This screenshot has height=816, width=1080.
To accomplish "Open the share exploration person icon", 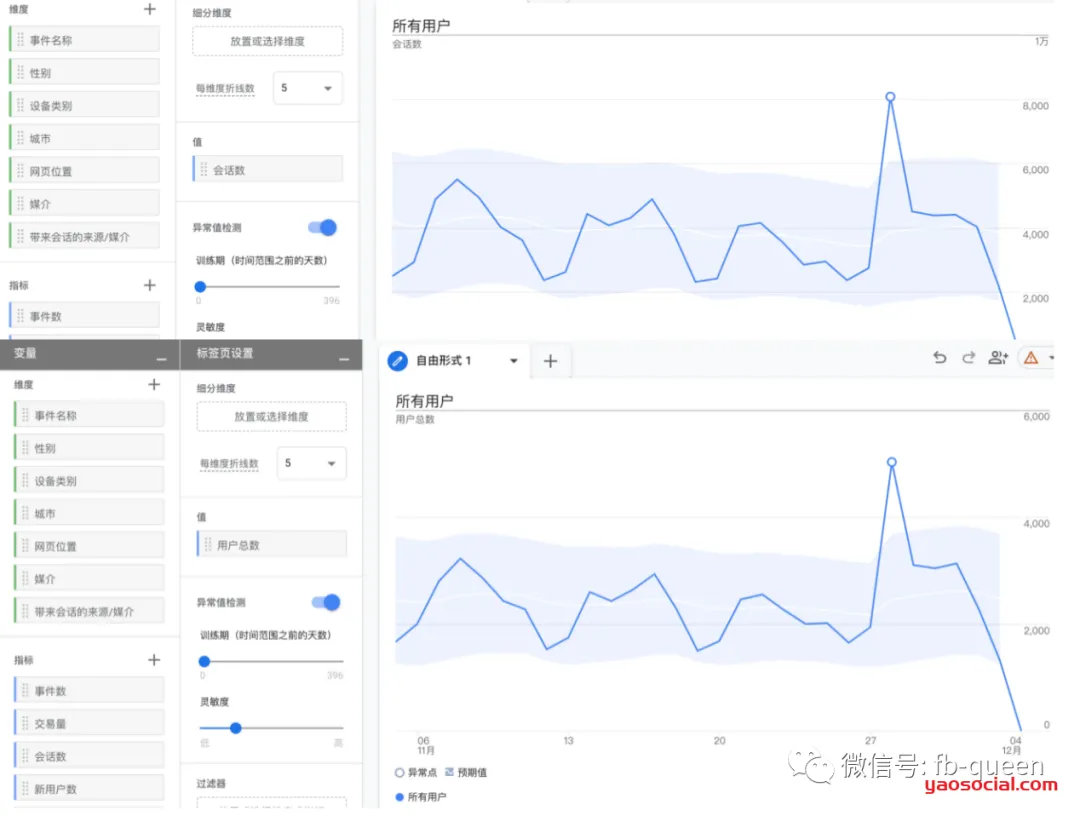I will tap(998, 357).
